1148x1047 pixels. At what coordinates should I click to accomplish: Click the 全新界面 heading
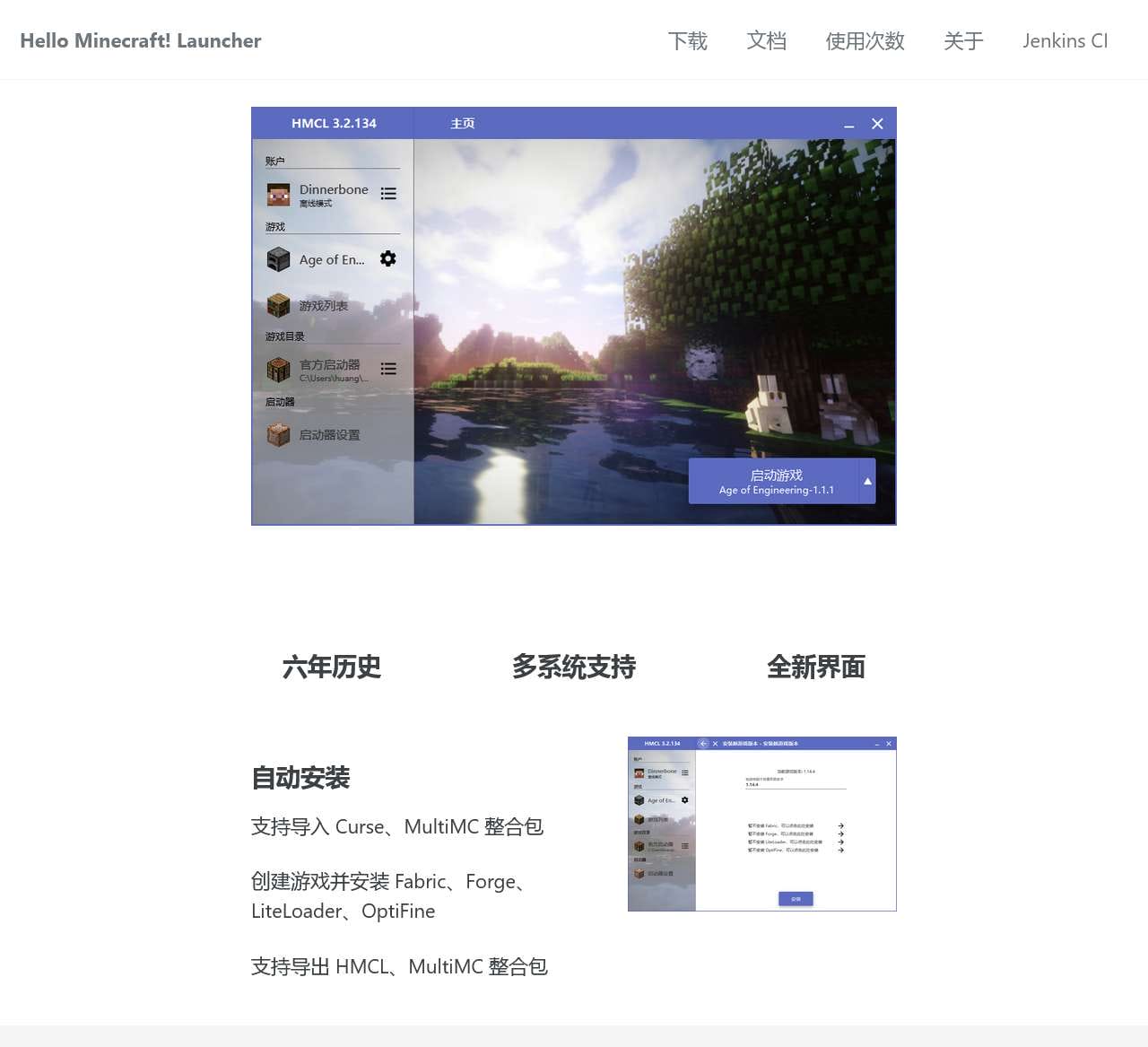pos(816,667)
